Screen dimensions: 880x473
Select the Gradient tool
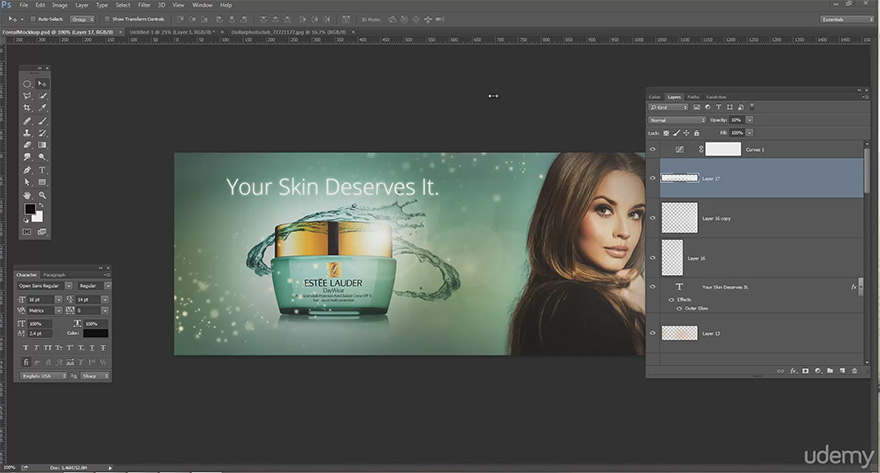click(x=42, y=145)
